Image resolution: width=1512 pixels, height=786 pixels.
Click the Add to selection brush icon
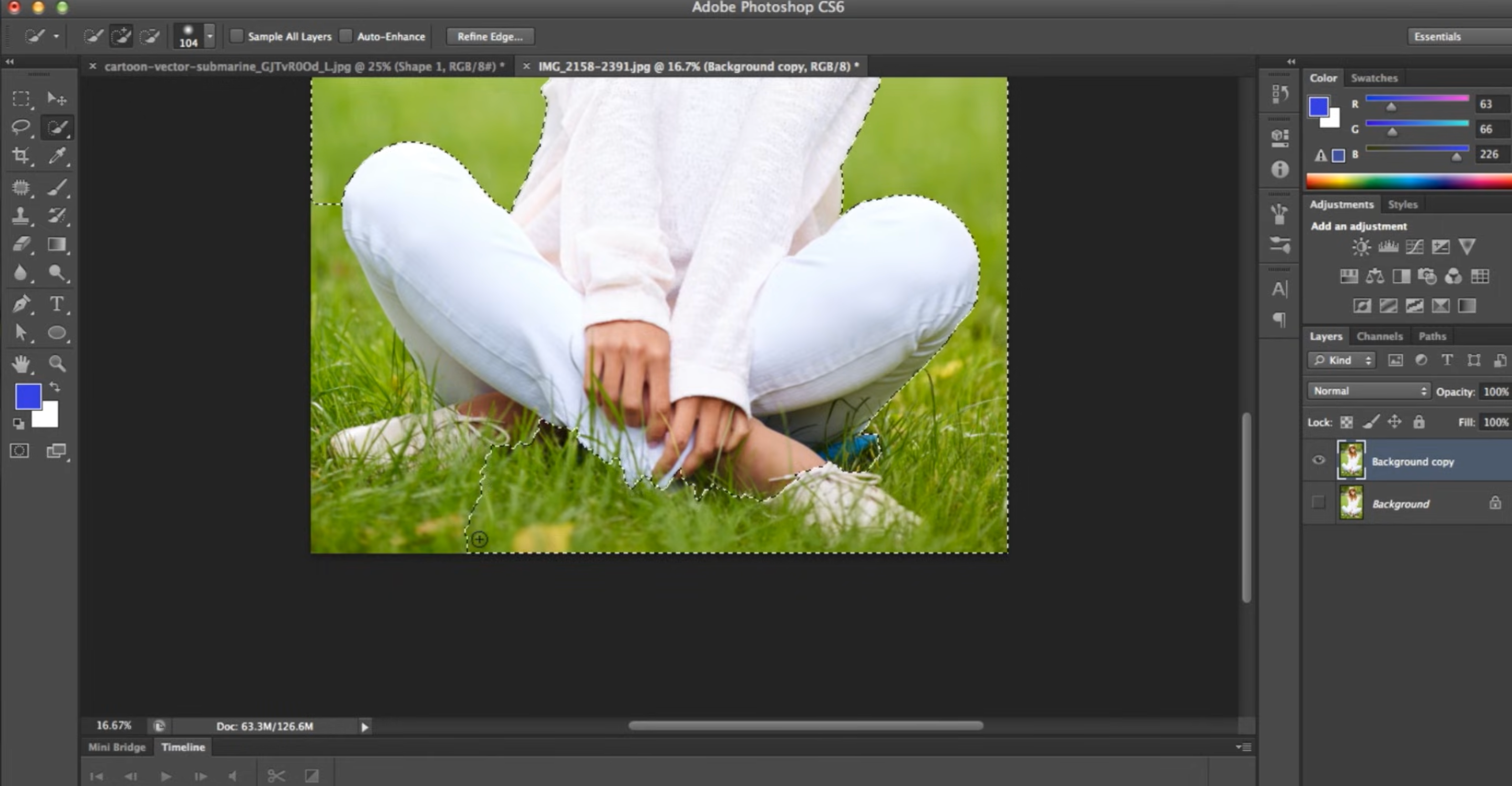click(x=121, y=36)
